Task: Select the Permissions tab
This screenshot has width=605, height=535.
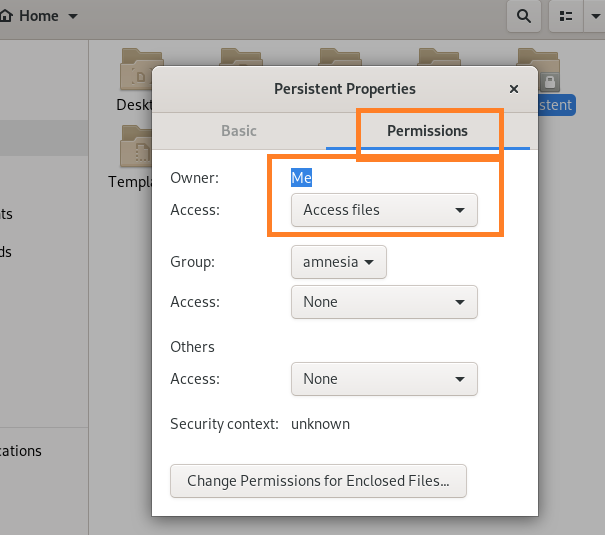Action: 427,131
